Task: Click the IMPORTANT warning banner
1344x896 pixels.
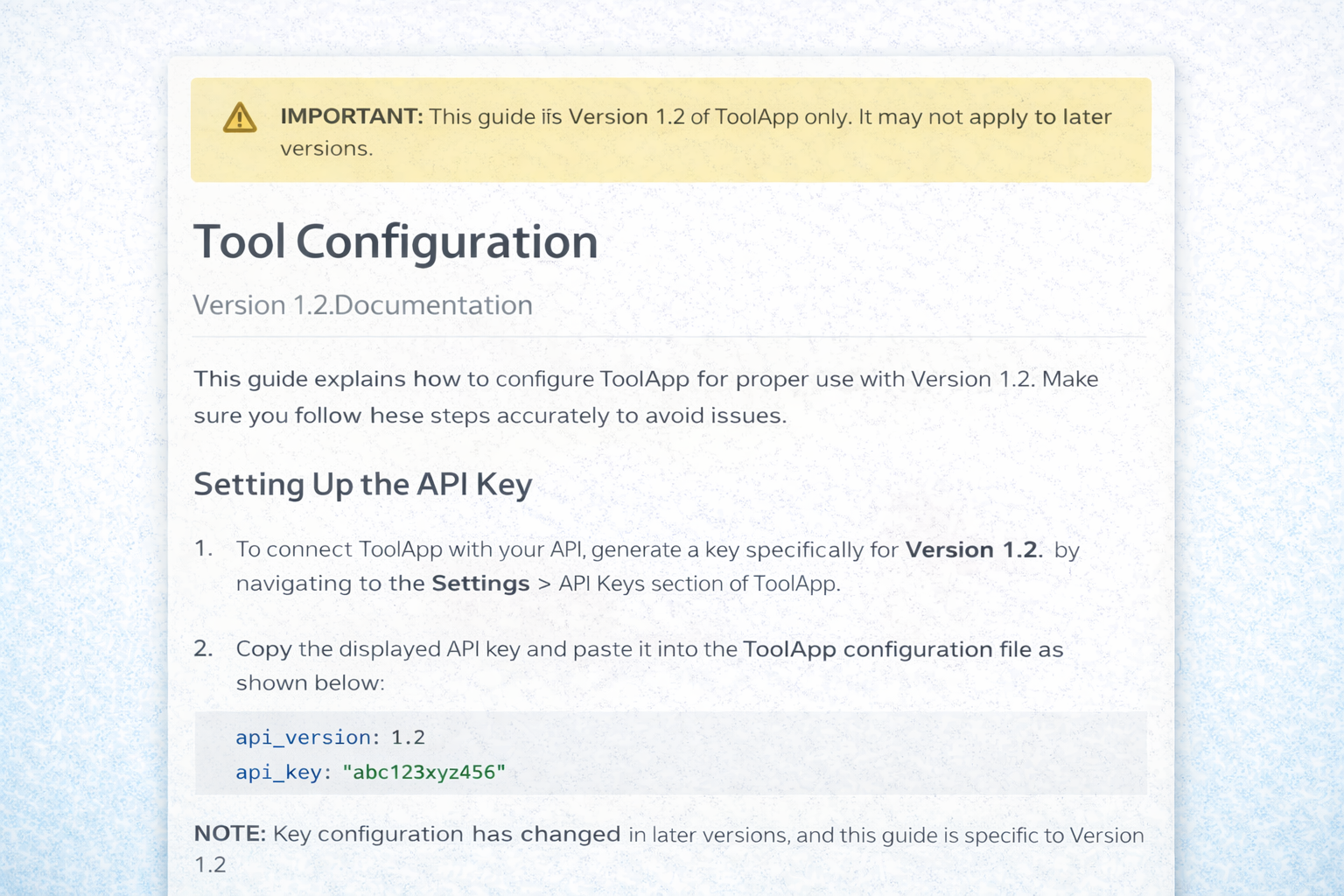Action: coord(670,129)
